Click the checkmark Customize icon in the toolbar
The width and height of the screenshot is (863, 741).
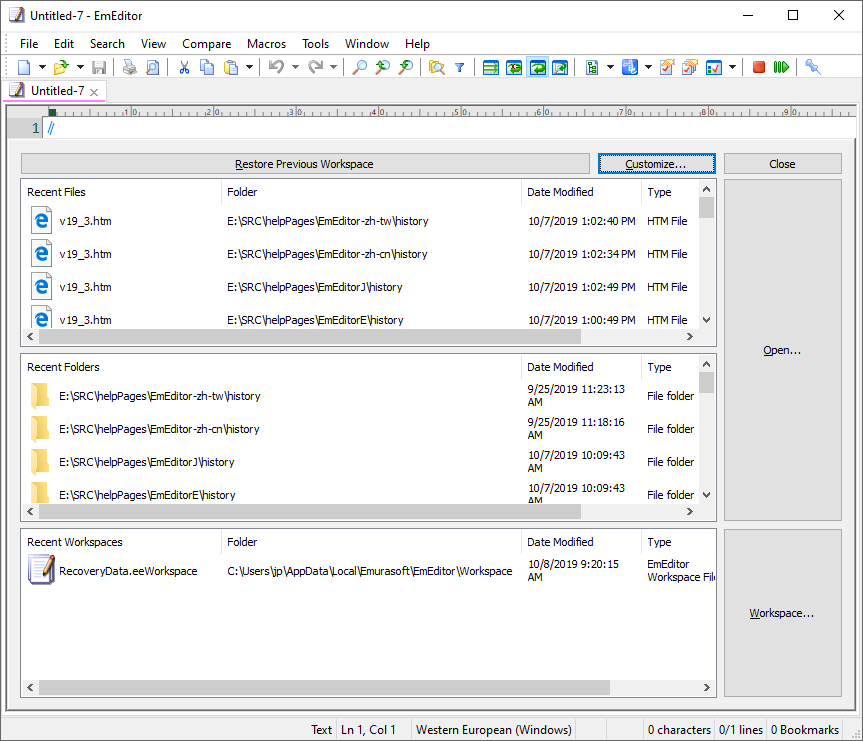(713, 67)
